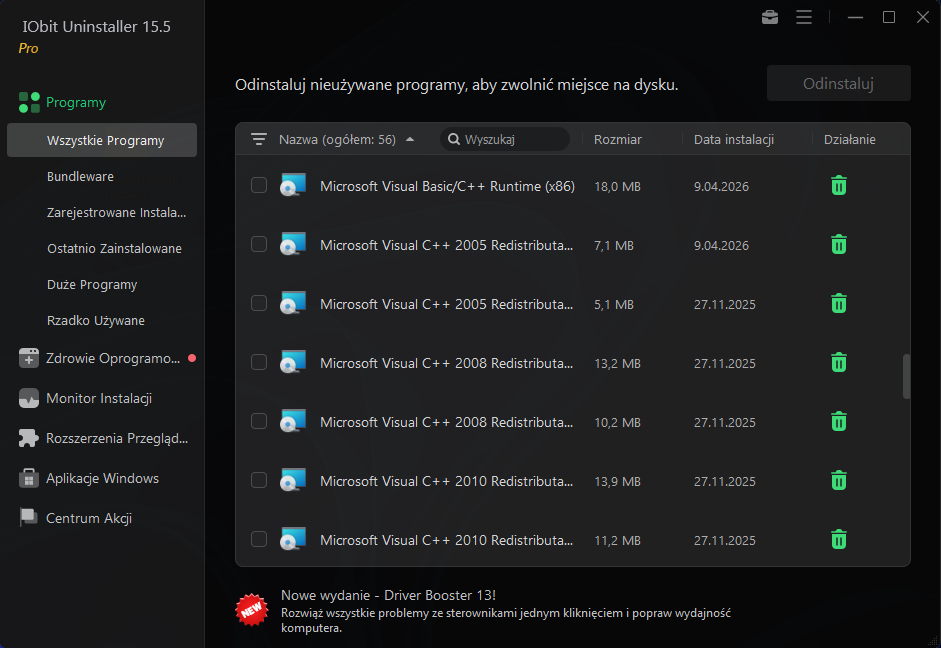Image resolution: width=941 pixels, height=648 pixels.
Task: Click the Działanie column header
Action: [849, 139]
